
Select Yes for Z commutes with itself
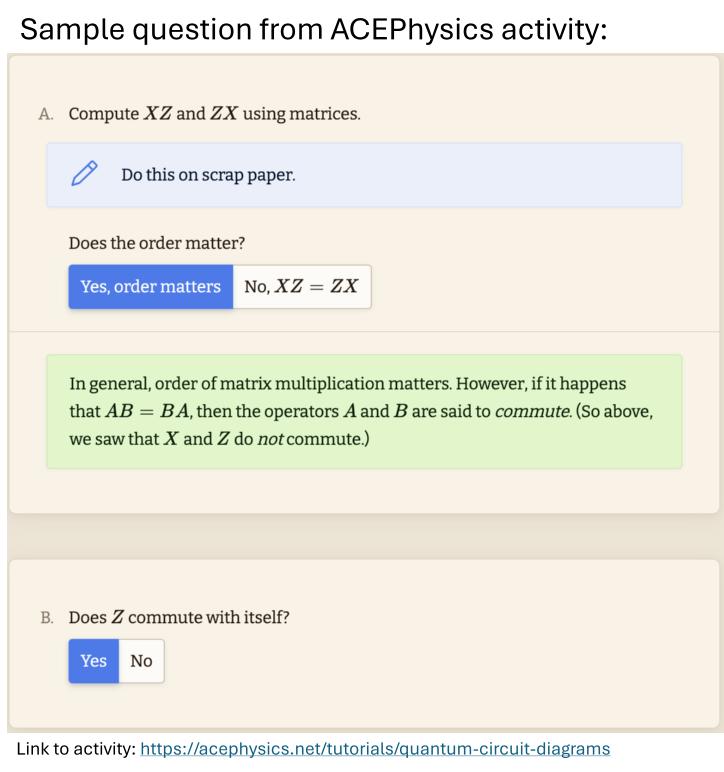(94, 661)
